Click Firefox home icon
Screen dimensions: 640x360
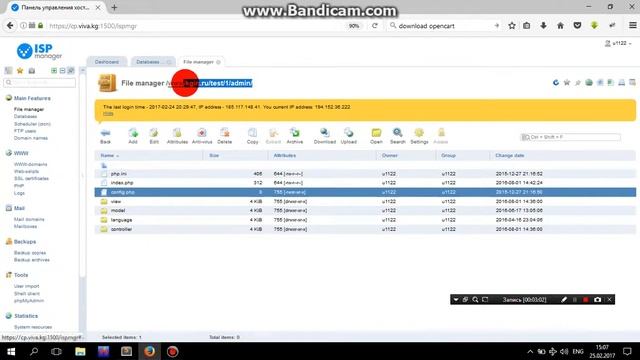[560, 25]
